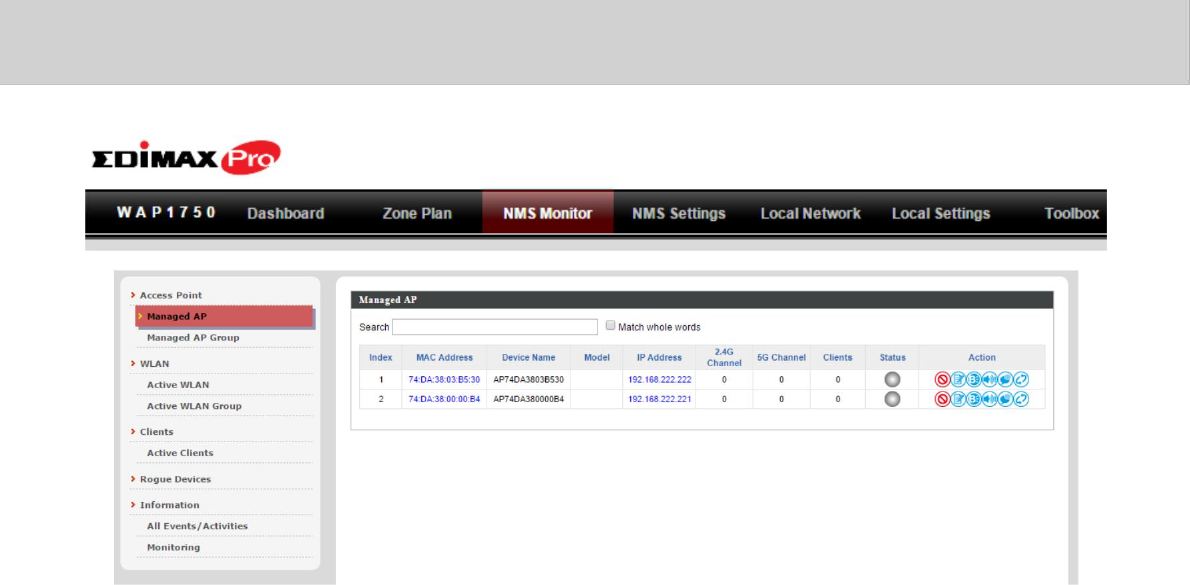
Task: Open Active Clients in the sidebar
Action: coord(180,453)
